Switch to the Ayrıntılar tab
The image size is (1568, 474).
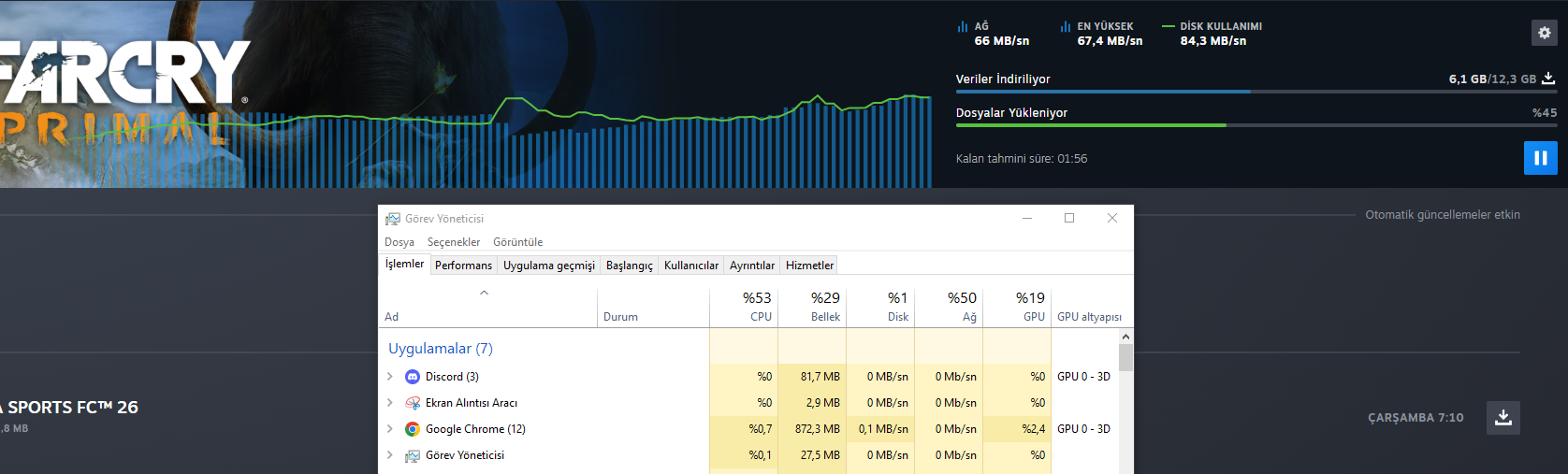[x=752, y=266]
